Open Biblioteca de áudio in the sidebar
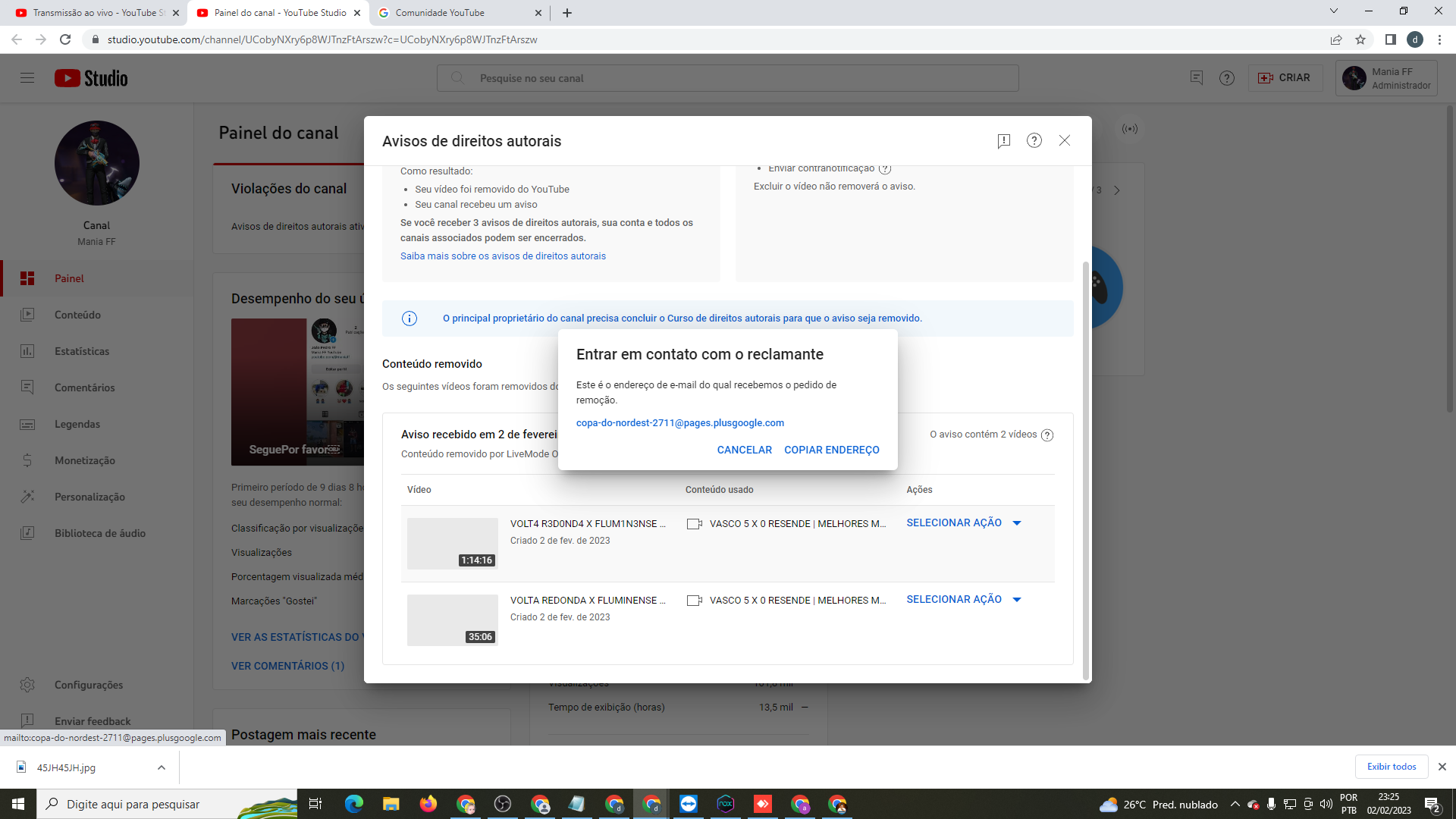This screenshot has height=819, width=1456. tap(96, 533)
